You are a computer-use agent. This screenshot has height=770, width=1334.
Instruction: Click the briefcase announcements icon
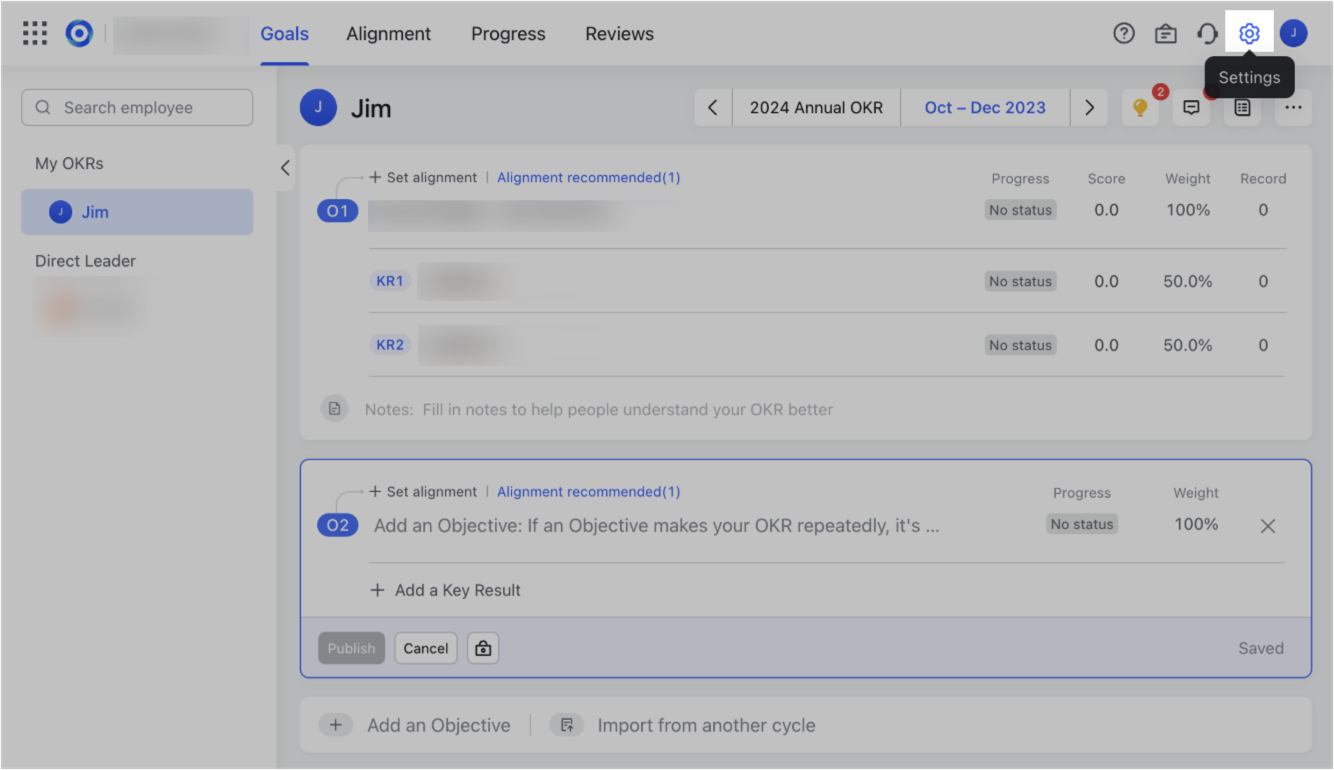[1165, 33]
